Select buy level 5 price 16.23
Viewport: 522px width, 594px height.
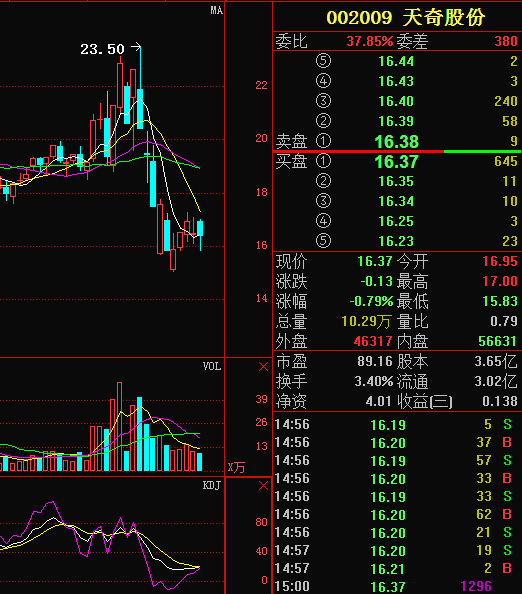pyautogui.click(x=396, y=241)
